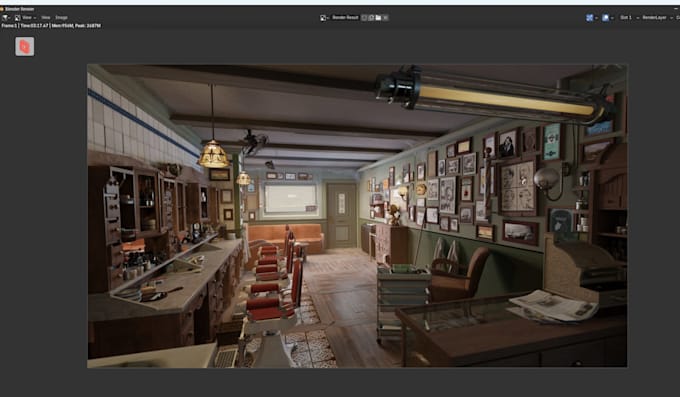
Task: Click the image browse datablock icon
Action: click(324, 18)
